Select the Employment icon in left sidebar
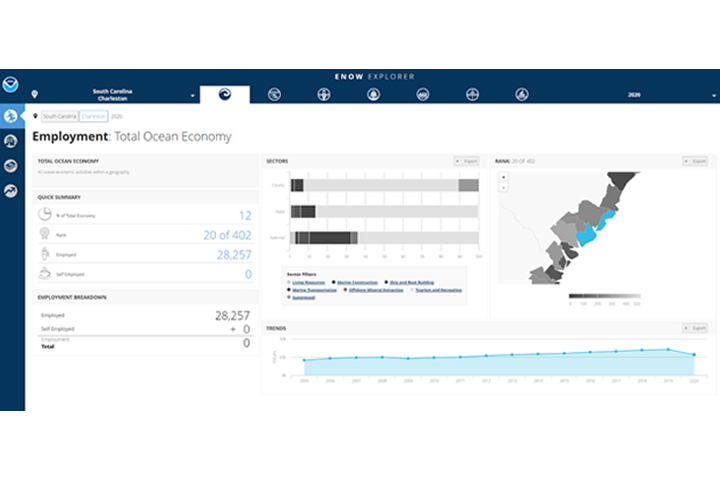The width and height of the screenshot is (720, 480). [11, 116]
